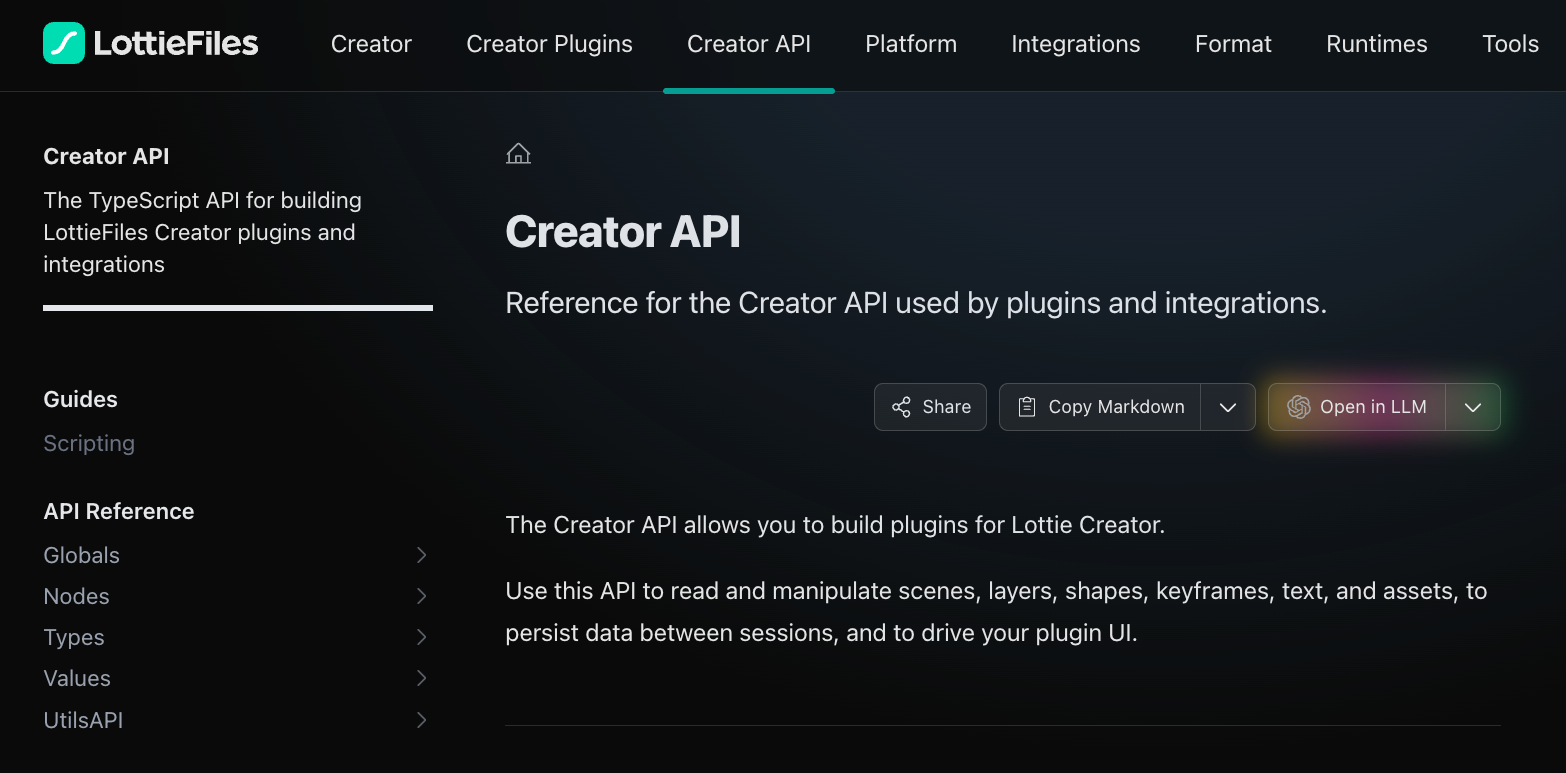Open the Tools nav tab

[x=1510, y=44]
